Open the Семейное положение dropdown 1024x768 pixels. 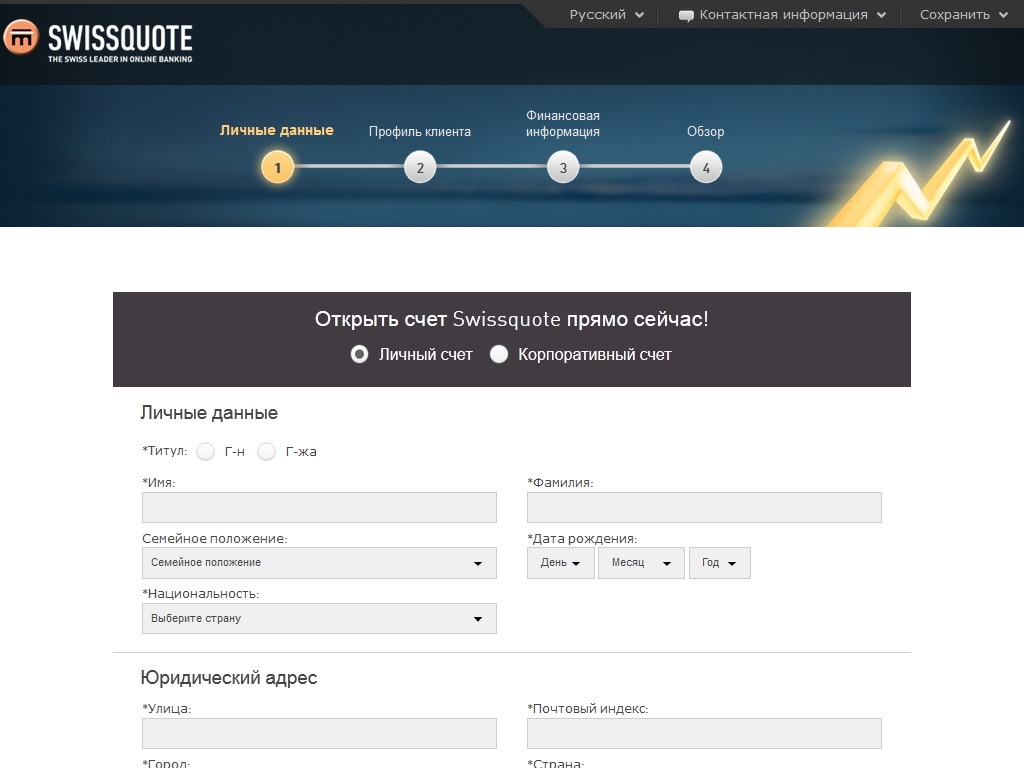click(319, 563)
